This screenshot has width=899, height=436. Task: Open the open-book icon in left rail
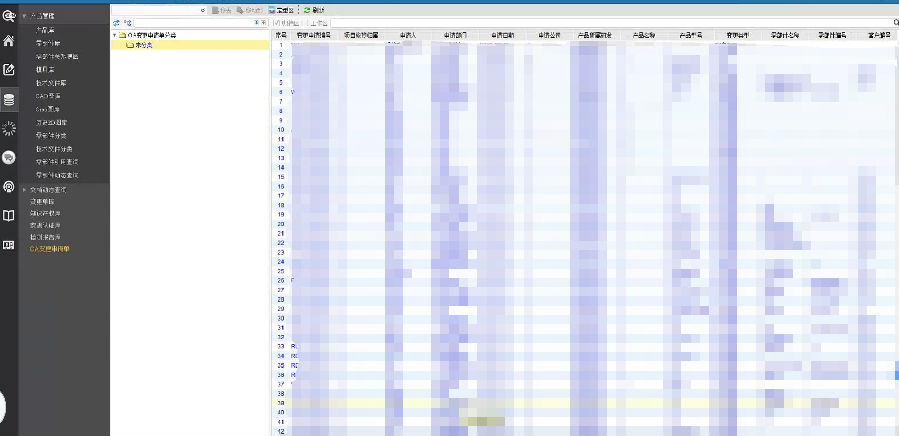pos(9,216)
